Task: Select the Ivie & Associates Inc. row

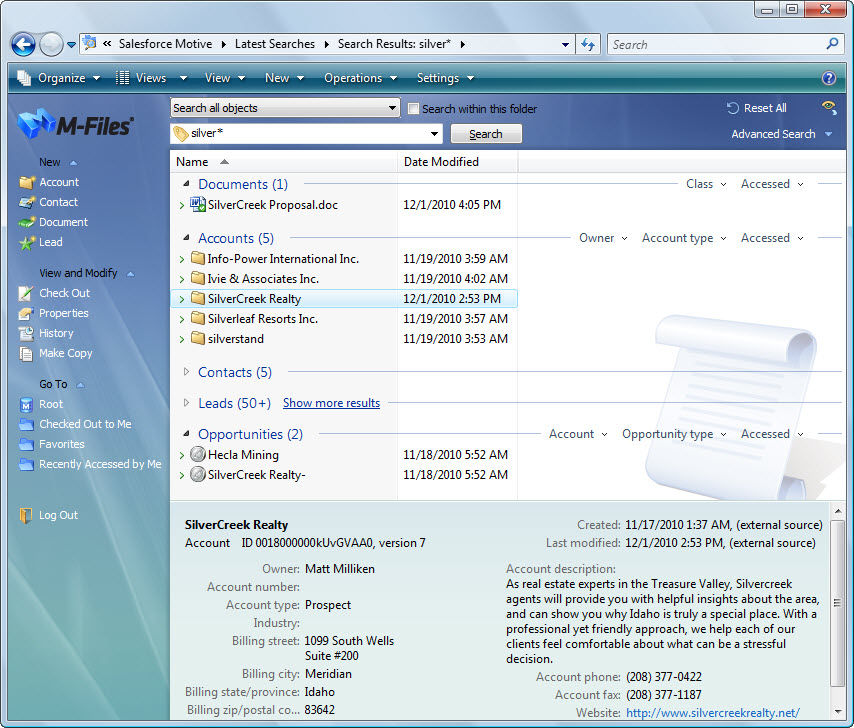Action: (344, 279)
